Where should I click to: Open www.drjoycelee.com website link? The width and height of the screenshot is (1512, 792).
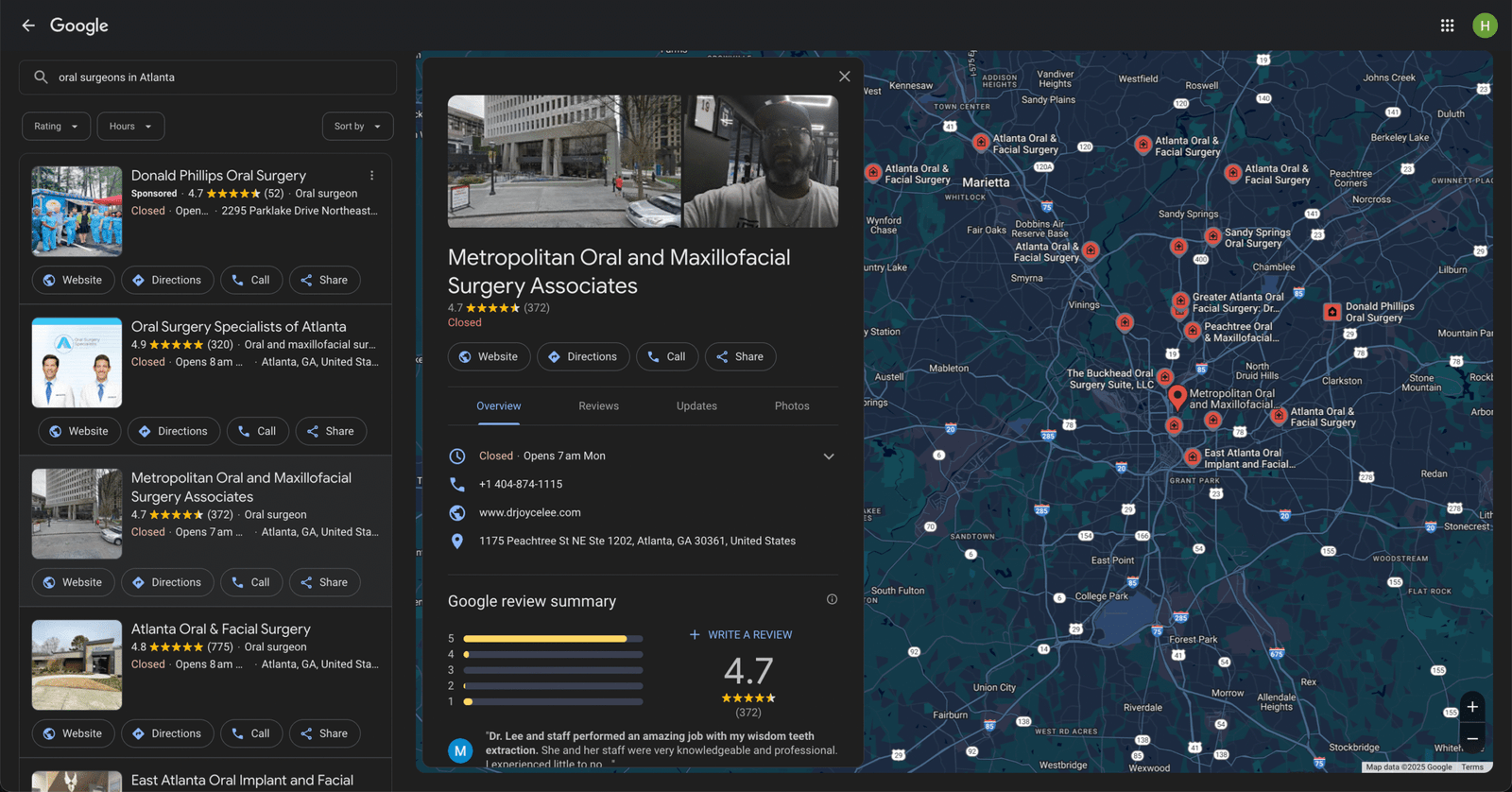(x=530, y=512)
